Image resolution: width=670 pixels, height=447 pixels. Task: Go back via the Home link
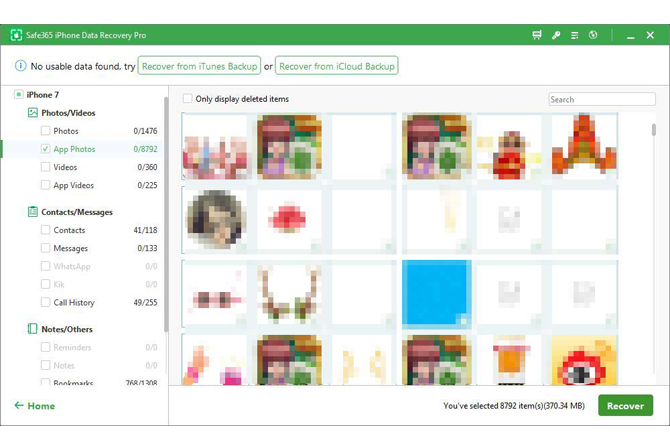click(x=35, y=406)
